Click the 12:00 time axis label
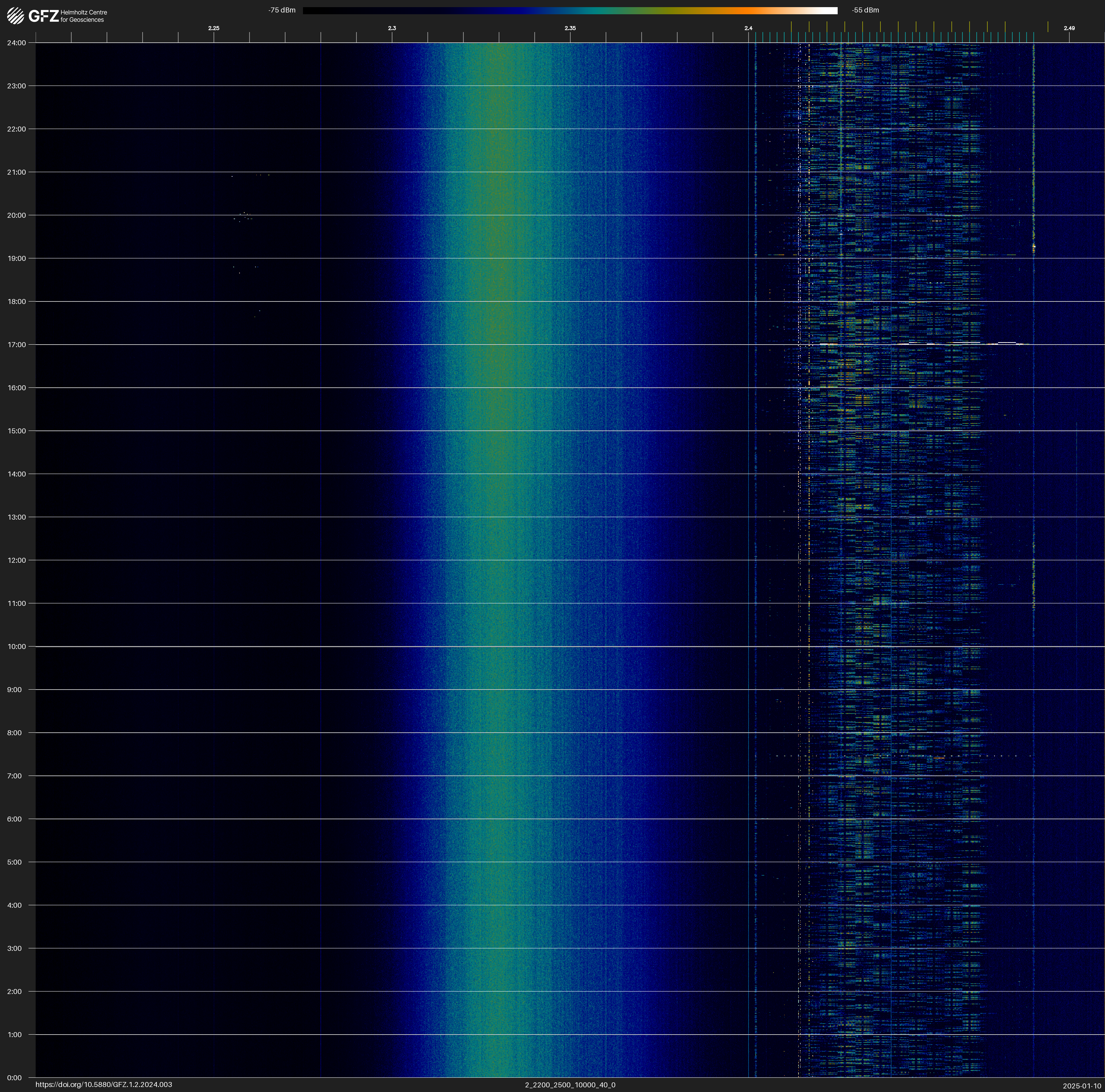The image size is (1105, 1092). [x=17, y=560]
